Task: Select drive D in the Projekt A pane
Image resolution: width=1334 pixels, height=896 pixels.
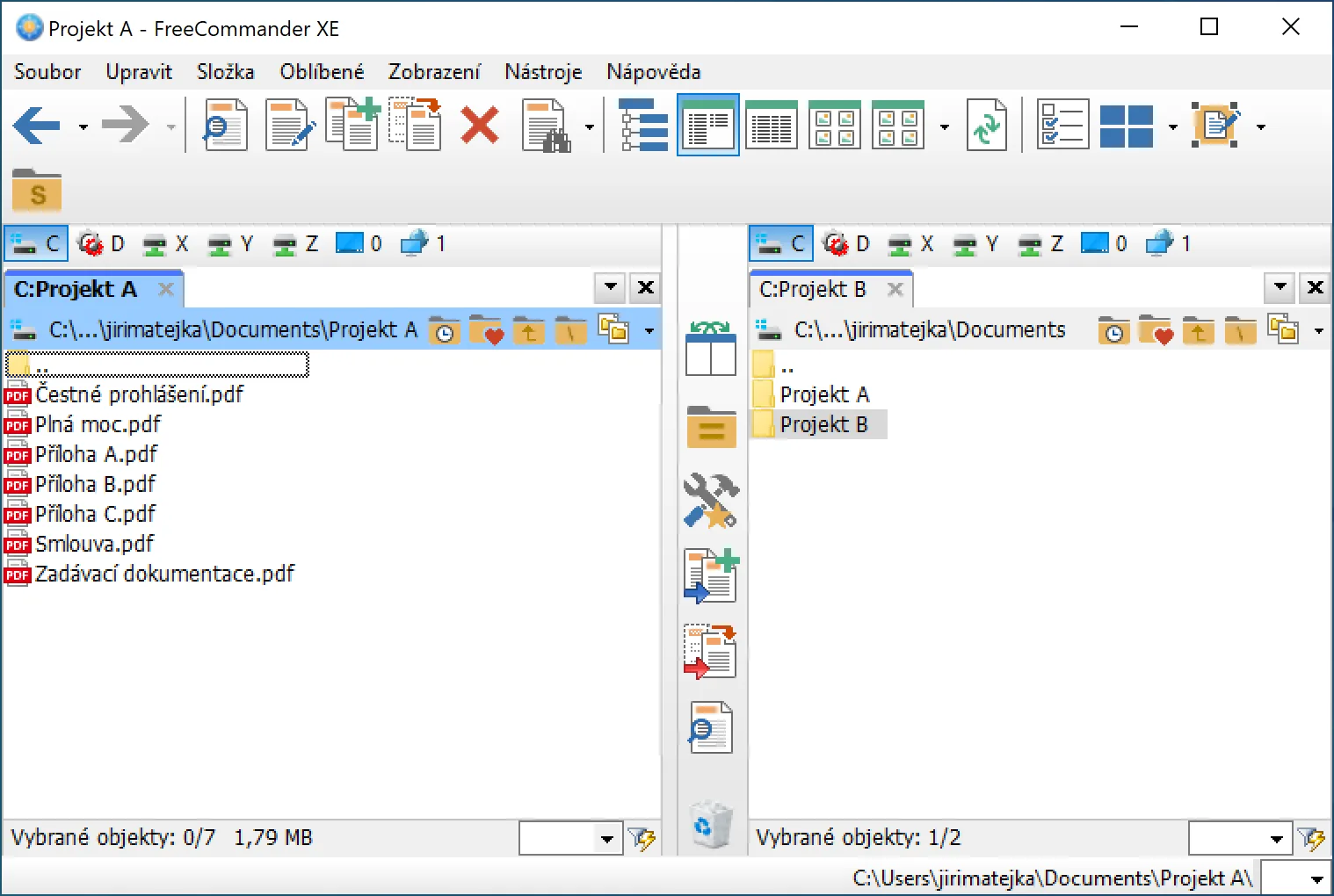Action: [101, 243]
